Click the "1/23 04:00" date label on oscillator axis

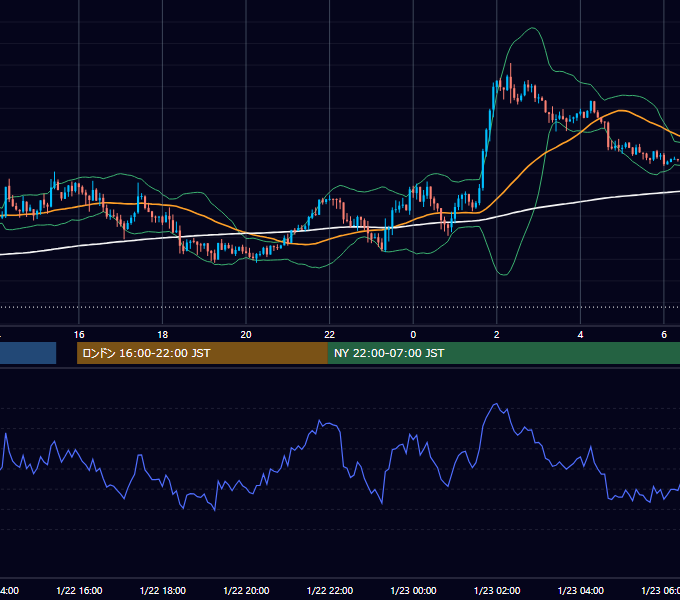point(580,590)
